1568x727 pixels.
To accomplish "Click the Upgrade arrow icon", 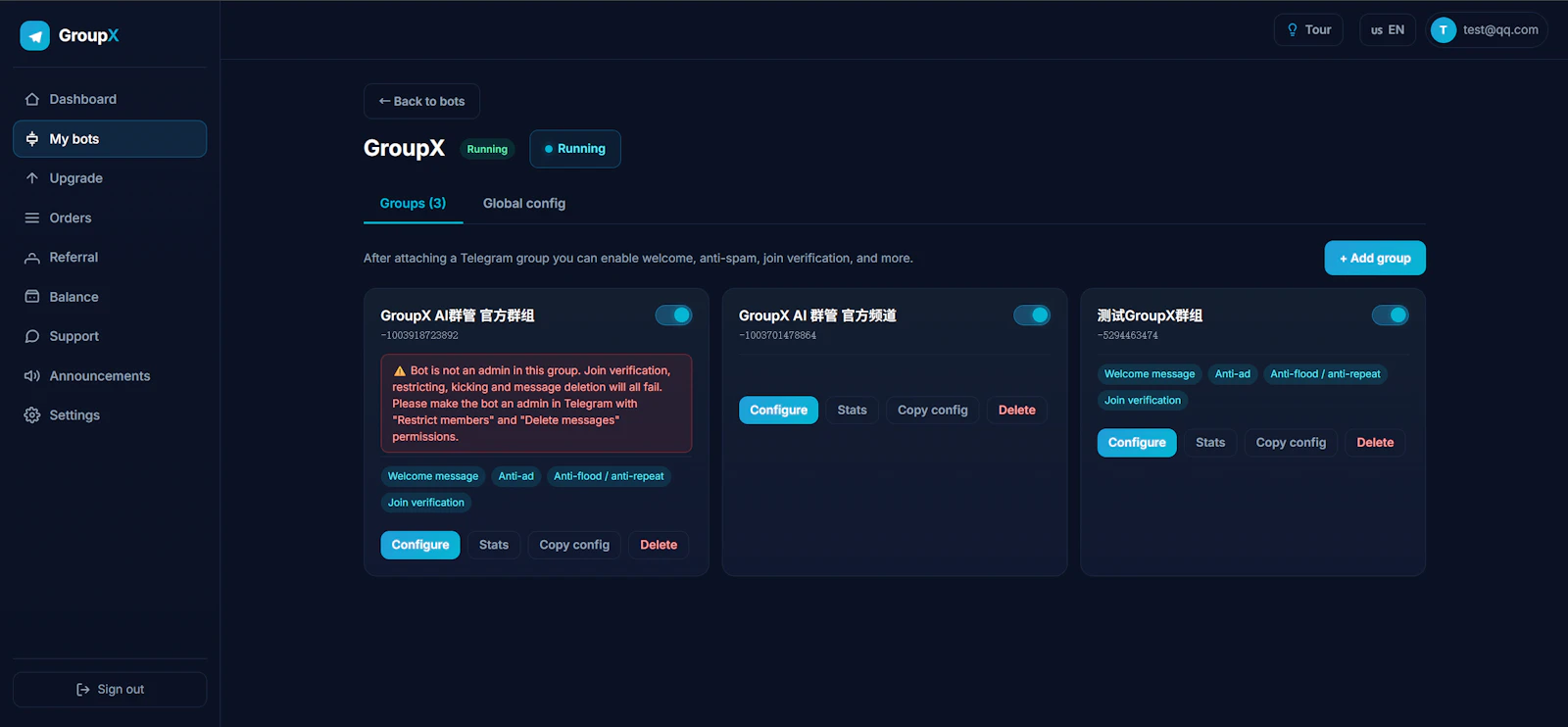I will (x=32, y=178).
